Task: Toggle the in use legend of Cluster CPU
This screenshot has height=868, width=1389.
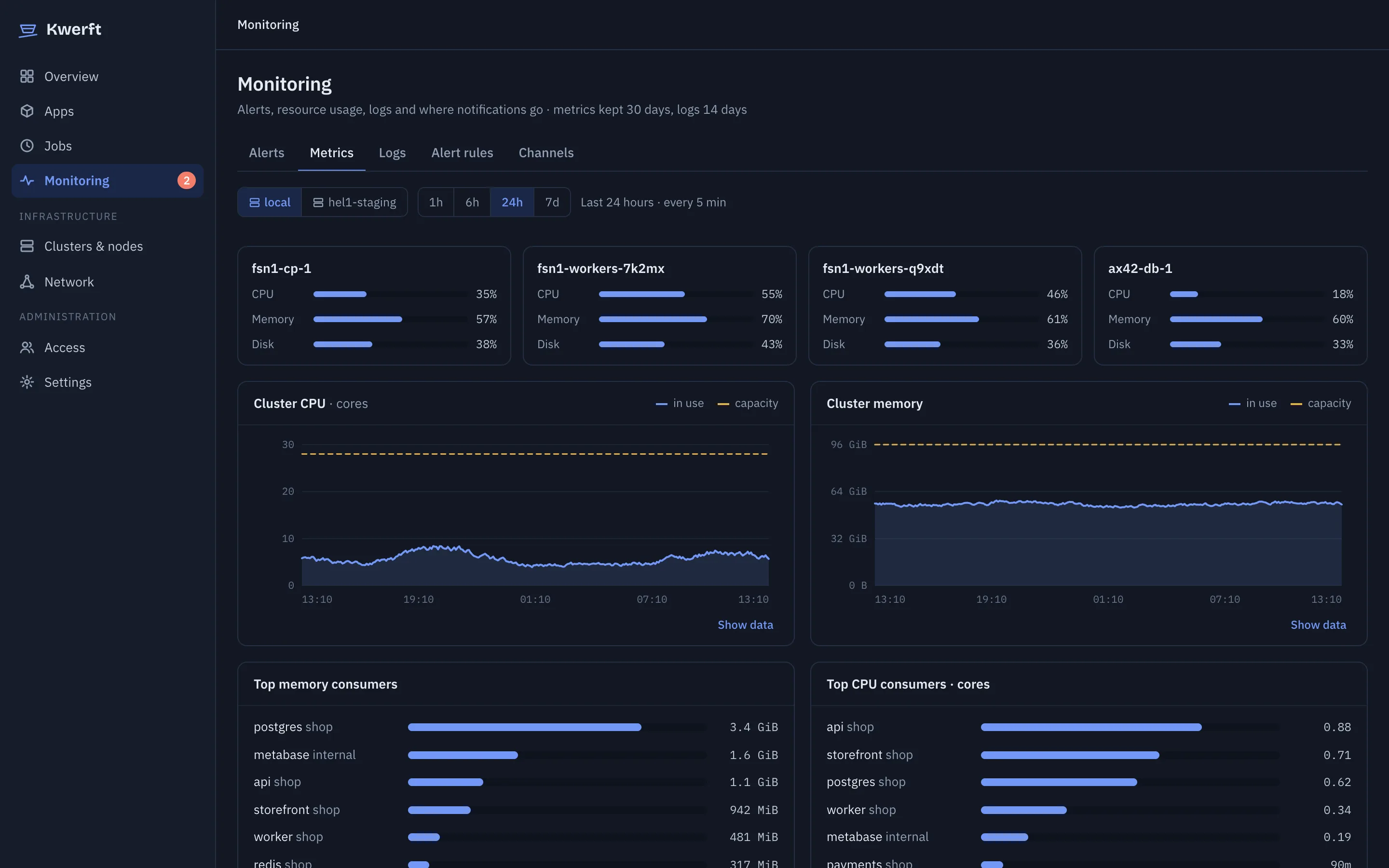Action: point(680,404)
